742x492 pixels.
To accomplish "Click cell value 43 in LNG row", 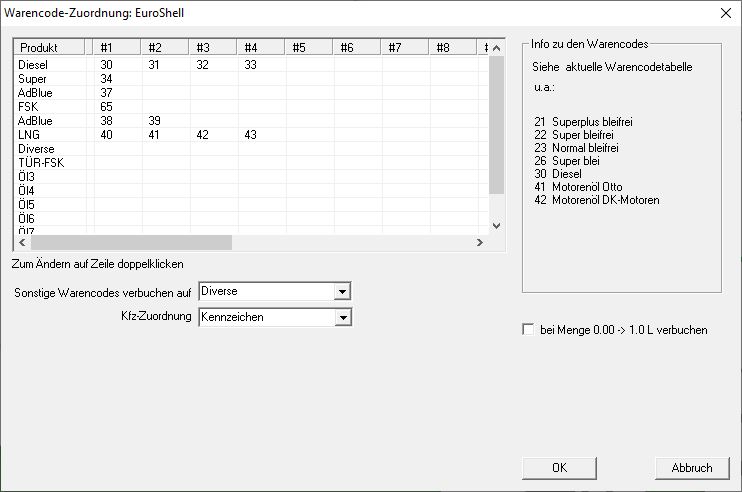I will tap(250, 135).
